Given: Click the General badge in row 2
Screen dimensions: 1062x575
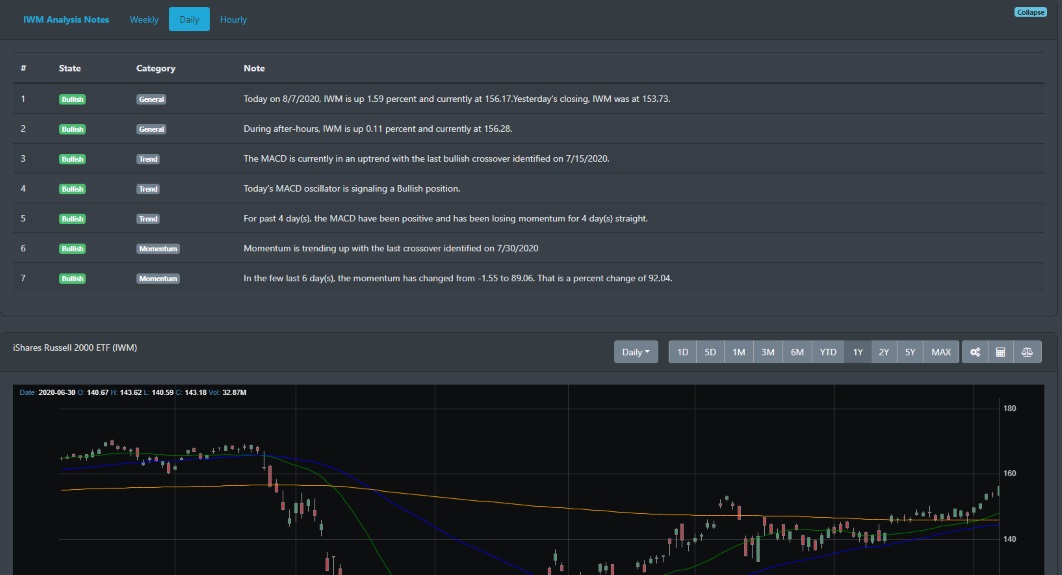Looking at the screenshot, I should pyautogui.click(x=151, y=129).
